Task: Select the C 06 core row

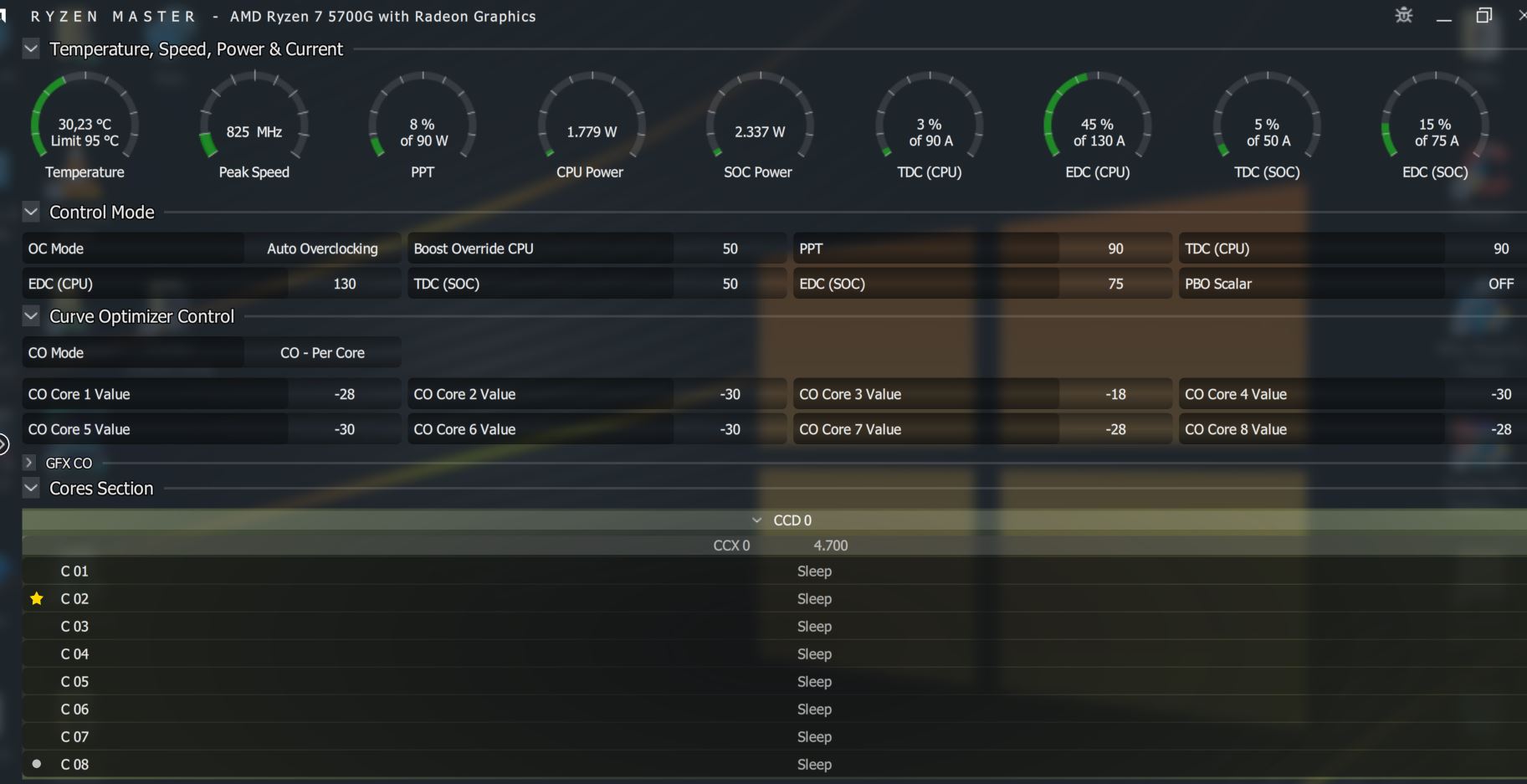Action: pyautogui.click(x=774, y=709)
